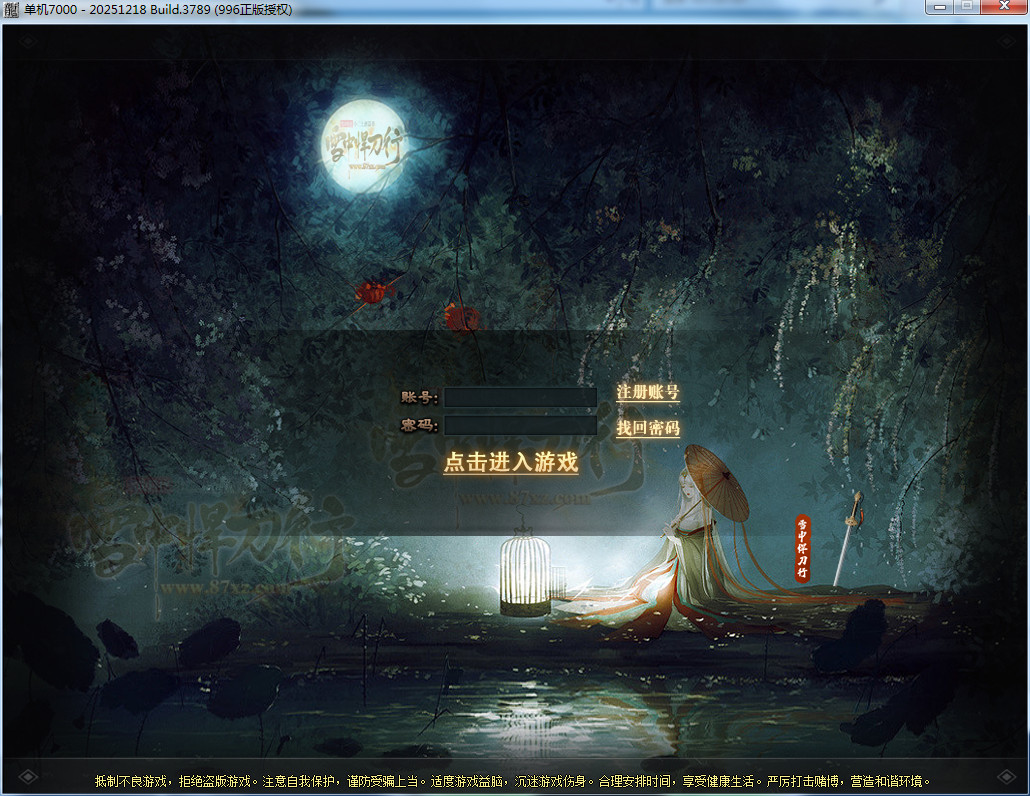Click the window title text 单机7000
This screenshot has height=796, width=1030.
tap(50, 9)
